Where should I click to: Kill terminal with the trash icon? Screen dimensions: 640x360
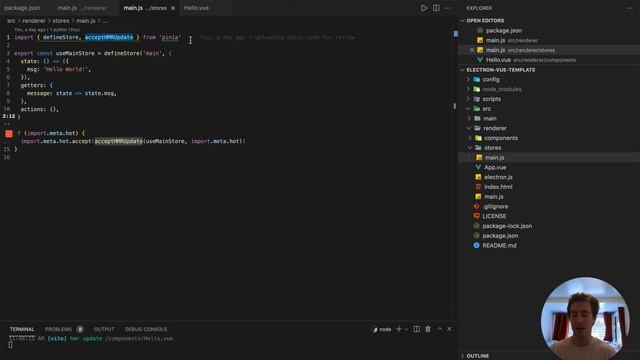(x=428, y=329)
